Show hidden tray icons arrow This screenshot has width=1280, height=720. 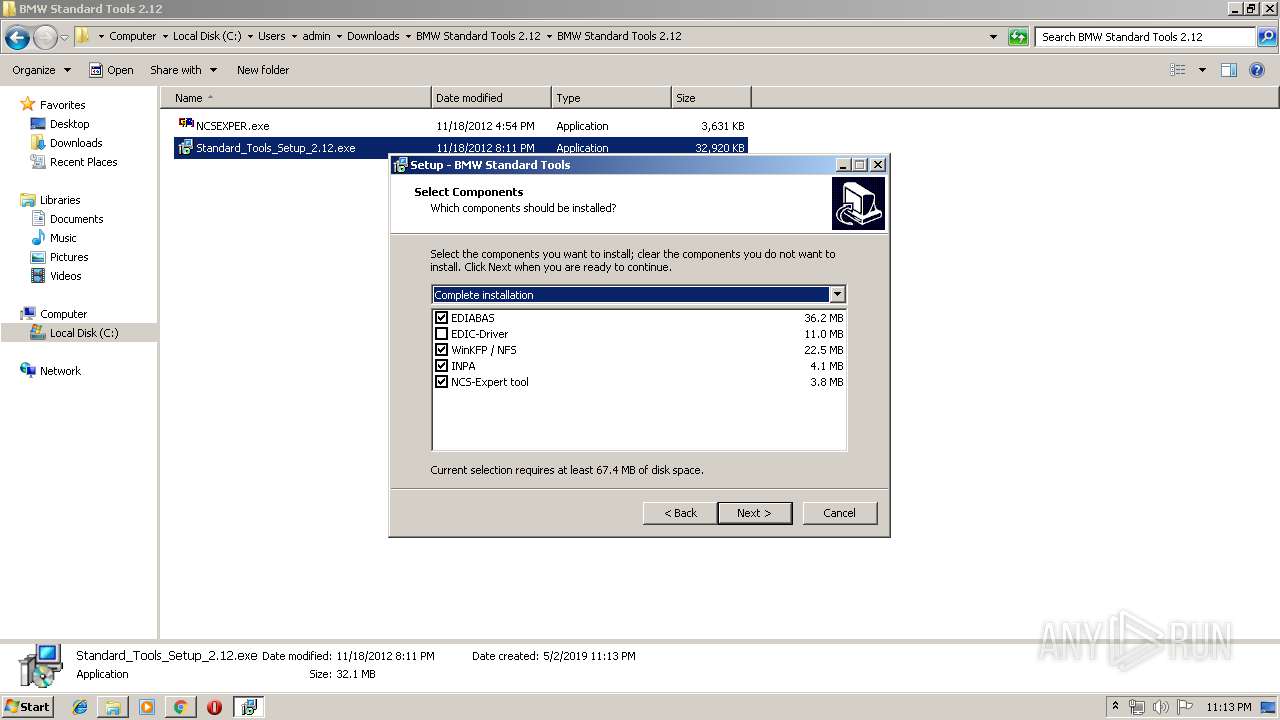pyautogui.click(x=1116, y=707)
